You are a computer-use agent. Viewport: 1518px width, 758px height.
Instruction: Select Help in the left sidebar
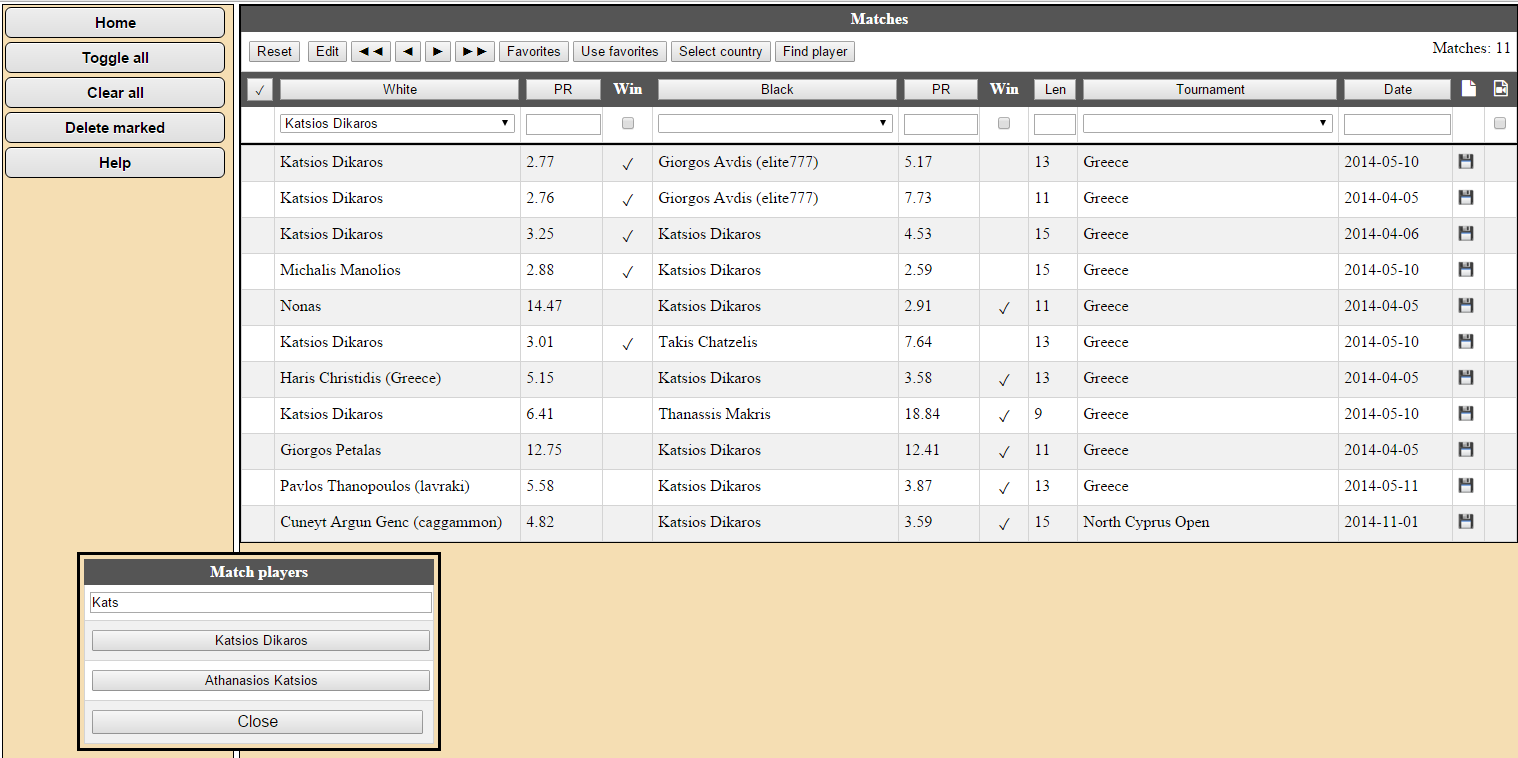[x=115, y=163]
